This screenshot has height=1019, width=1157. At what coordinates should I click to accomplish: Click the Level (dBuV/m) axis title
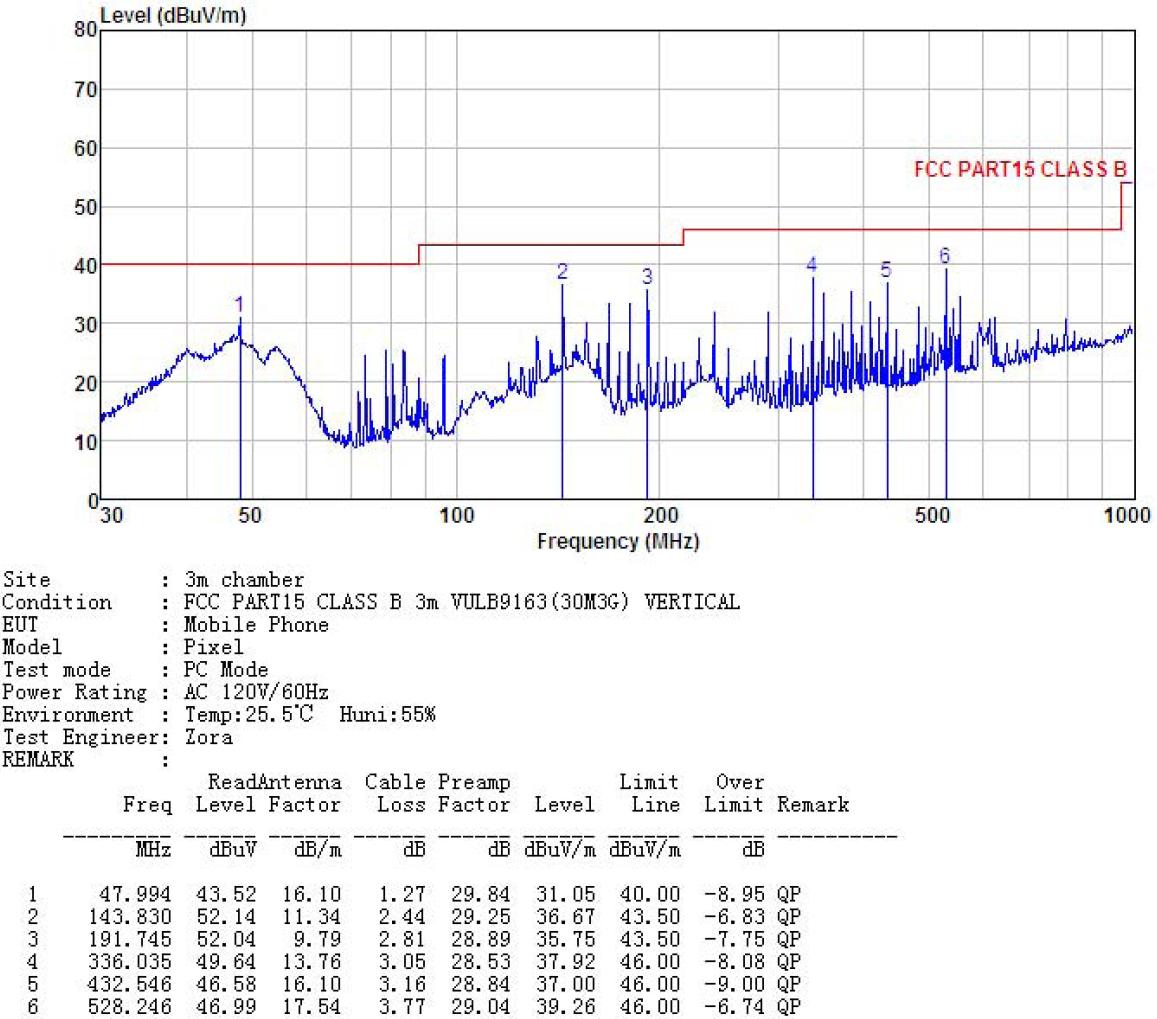(173, 15)
